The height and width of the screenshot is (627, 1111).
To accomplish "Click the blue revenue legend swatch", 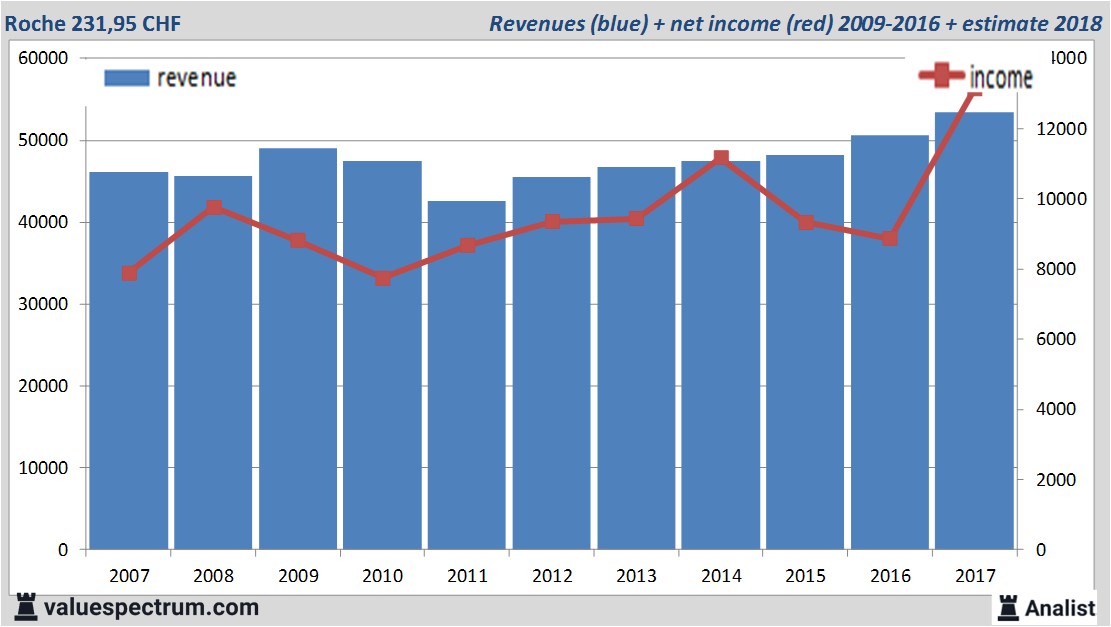I will point(126,78).
